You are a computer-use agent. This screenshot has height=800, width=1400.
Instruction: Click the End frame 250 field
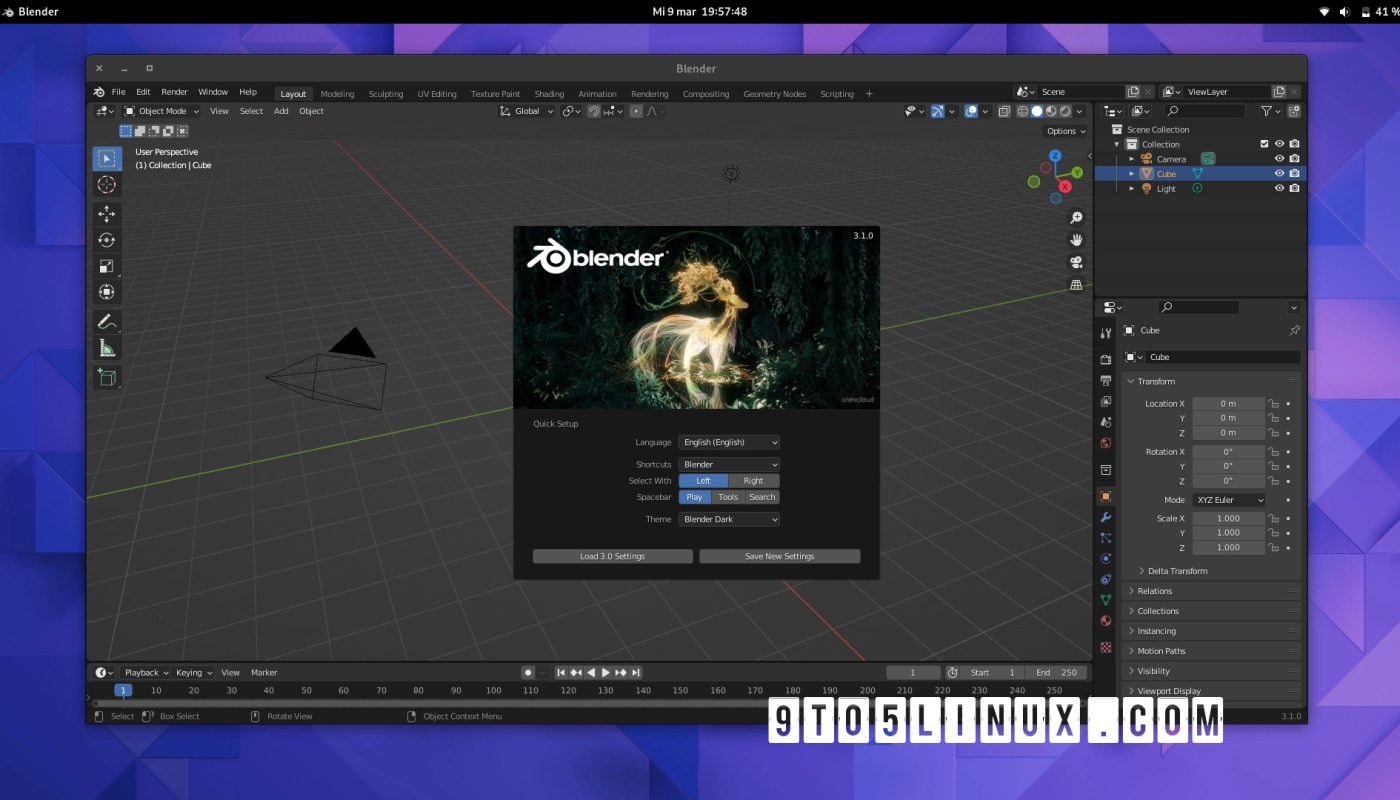coord(1055,673)
